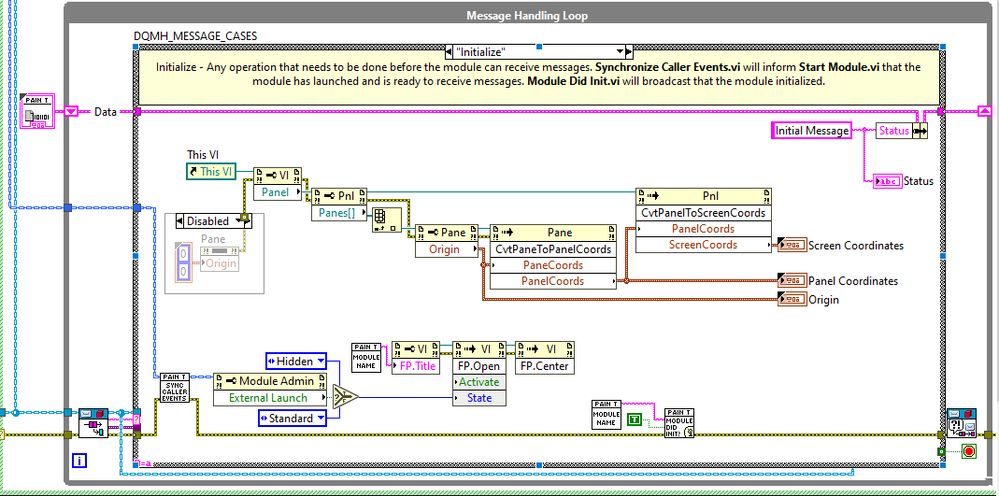Select the FP.Center invoke node
Screen dimensions: 999x496
pos(545,357)
